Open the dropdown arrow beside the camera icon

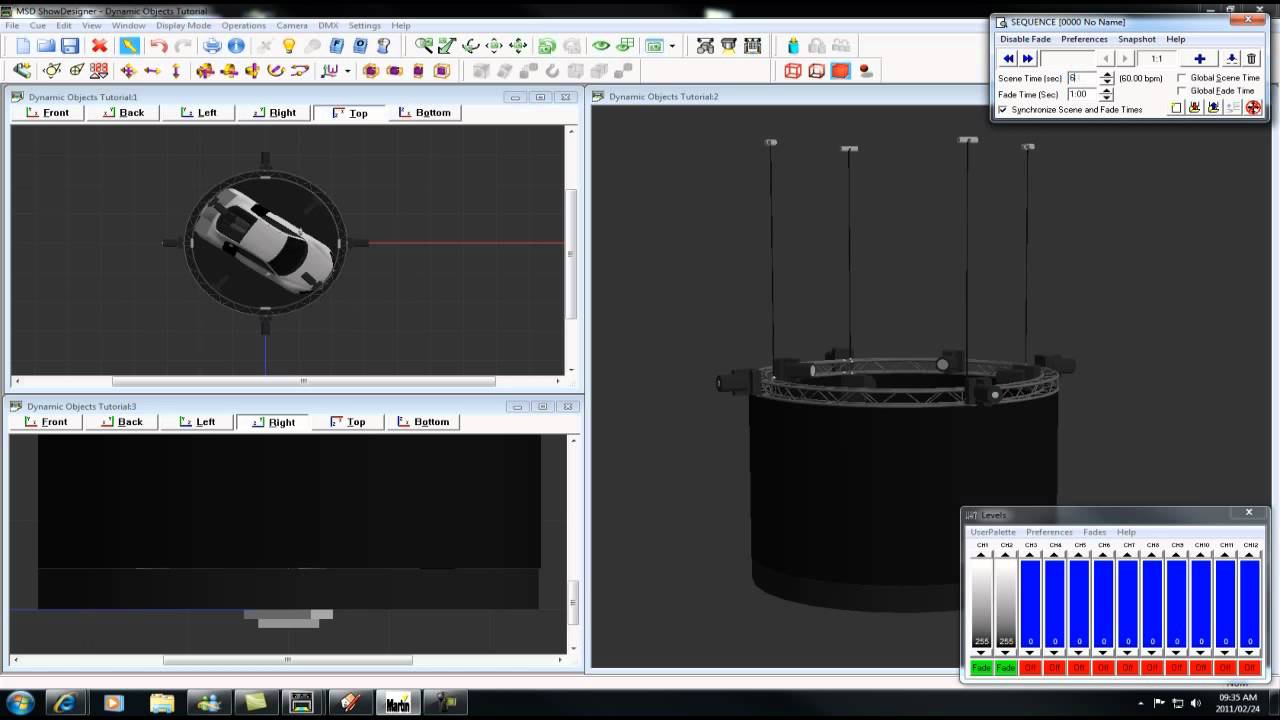tap(672, 46)
